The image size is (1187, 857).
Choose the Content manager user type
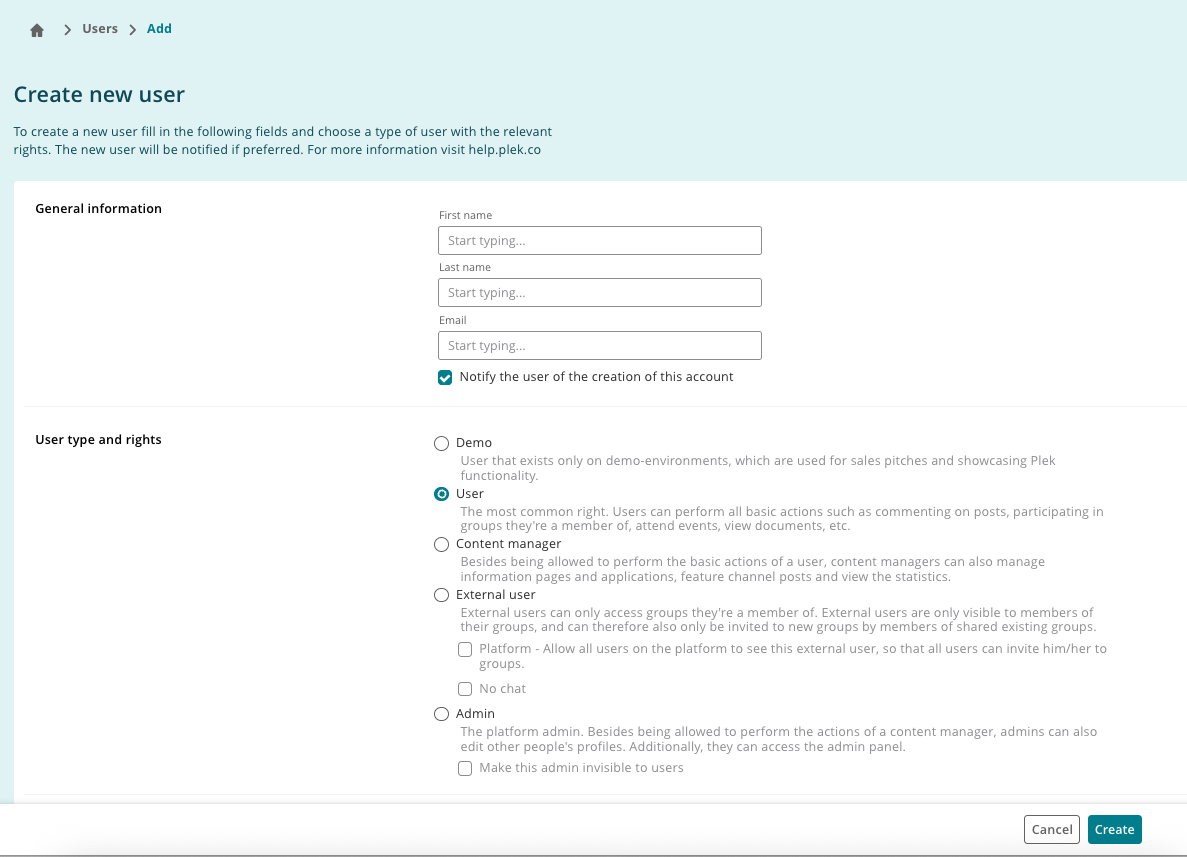pyautogui.click(x=441, y=545)
